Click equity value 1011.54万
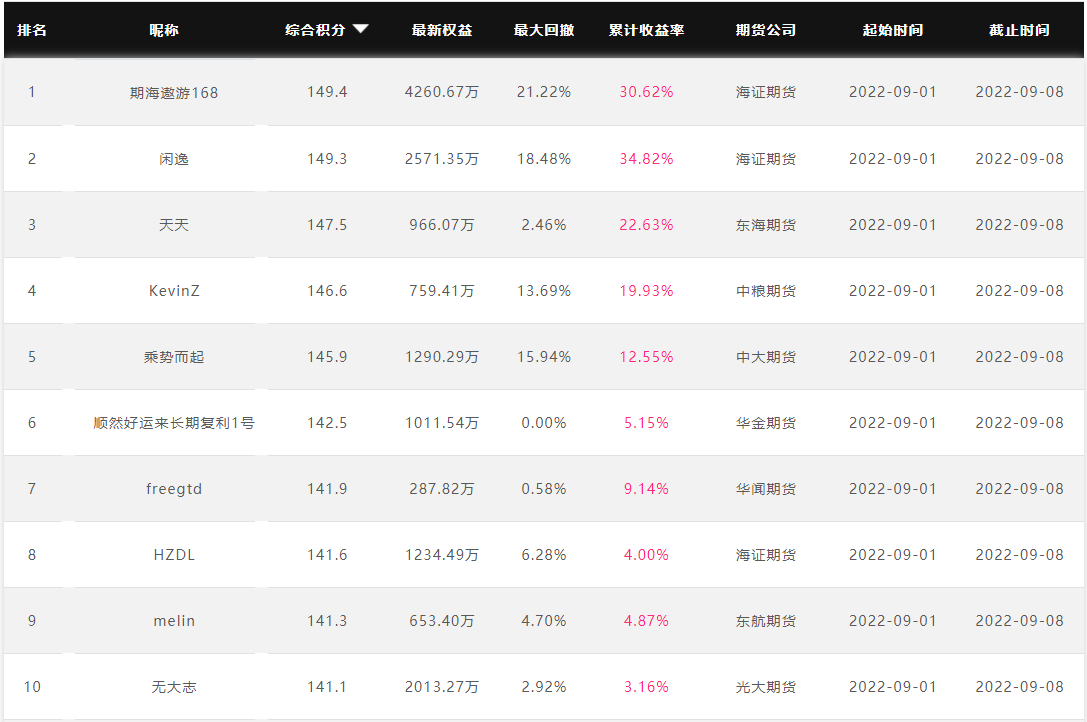The width and height of the screenshot is (1087, 722). (442, 422)
